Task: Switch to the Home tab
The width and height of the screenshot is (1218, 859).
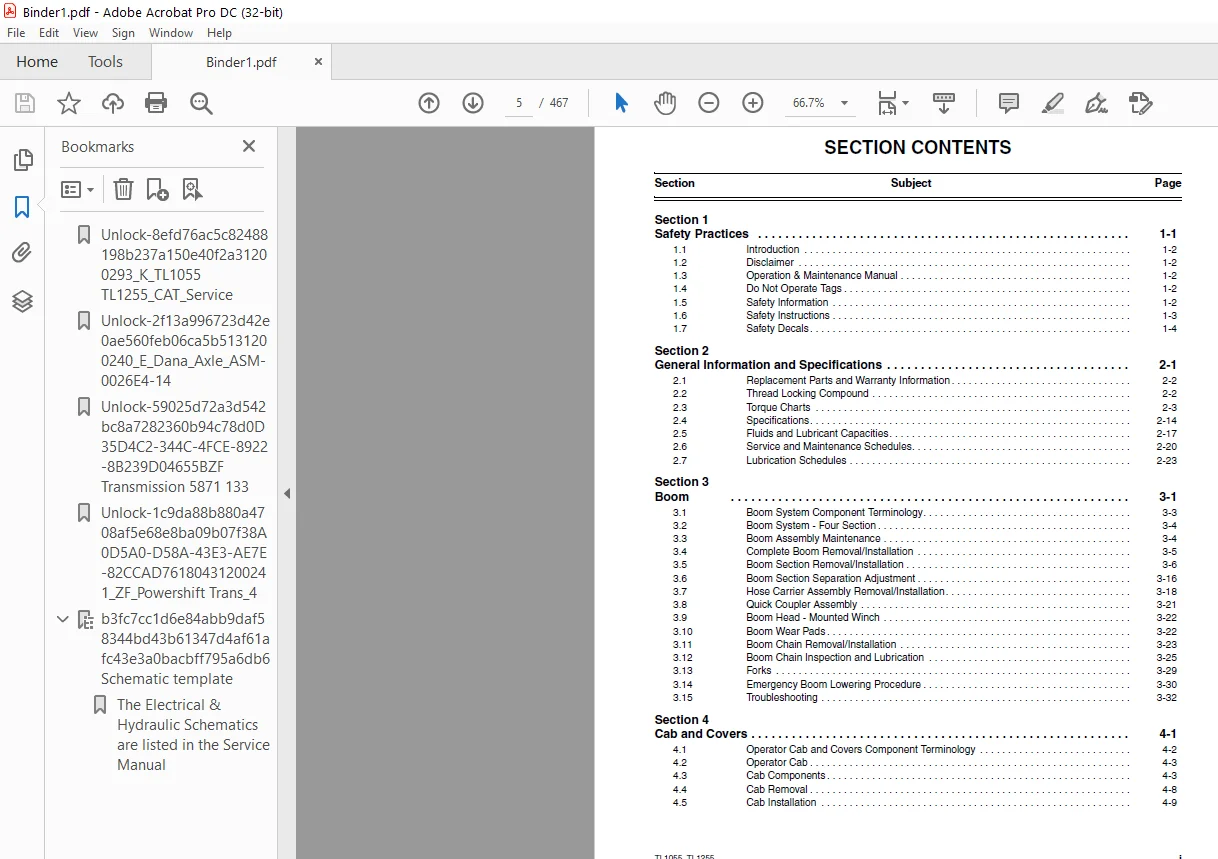Action: point(37,62)
